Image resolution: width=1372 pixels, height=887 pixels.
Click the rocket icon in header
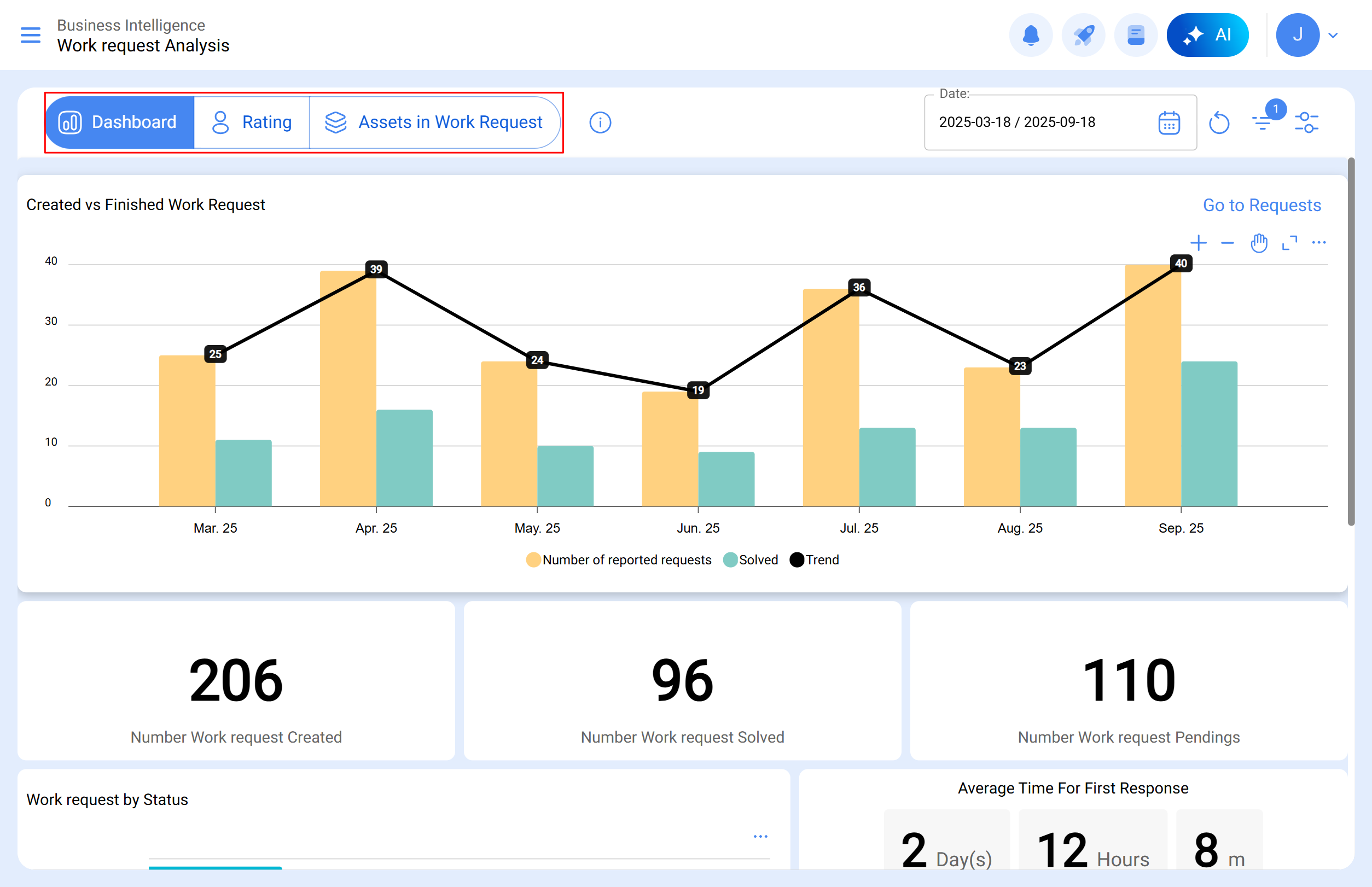tap(1083, 35)
